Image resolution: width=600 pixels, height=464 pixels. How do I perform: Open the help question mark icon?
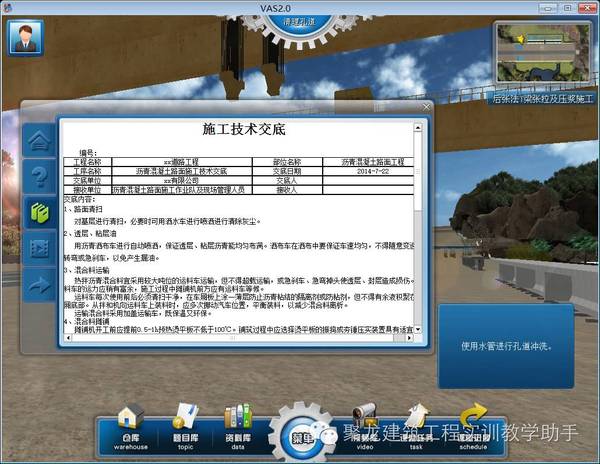pyautogui.click(x=39, y=179)
